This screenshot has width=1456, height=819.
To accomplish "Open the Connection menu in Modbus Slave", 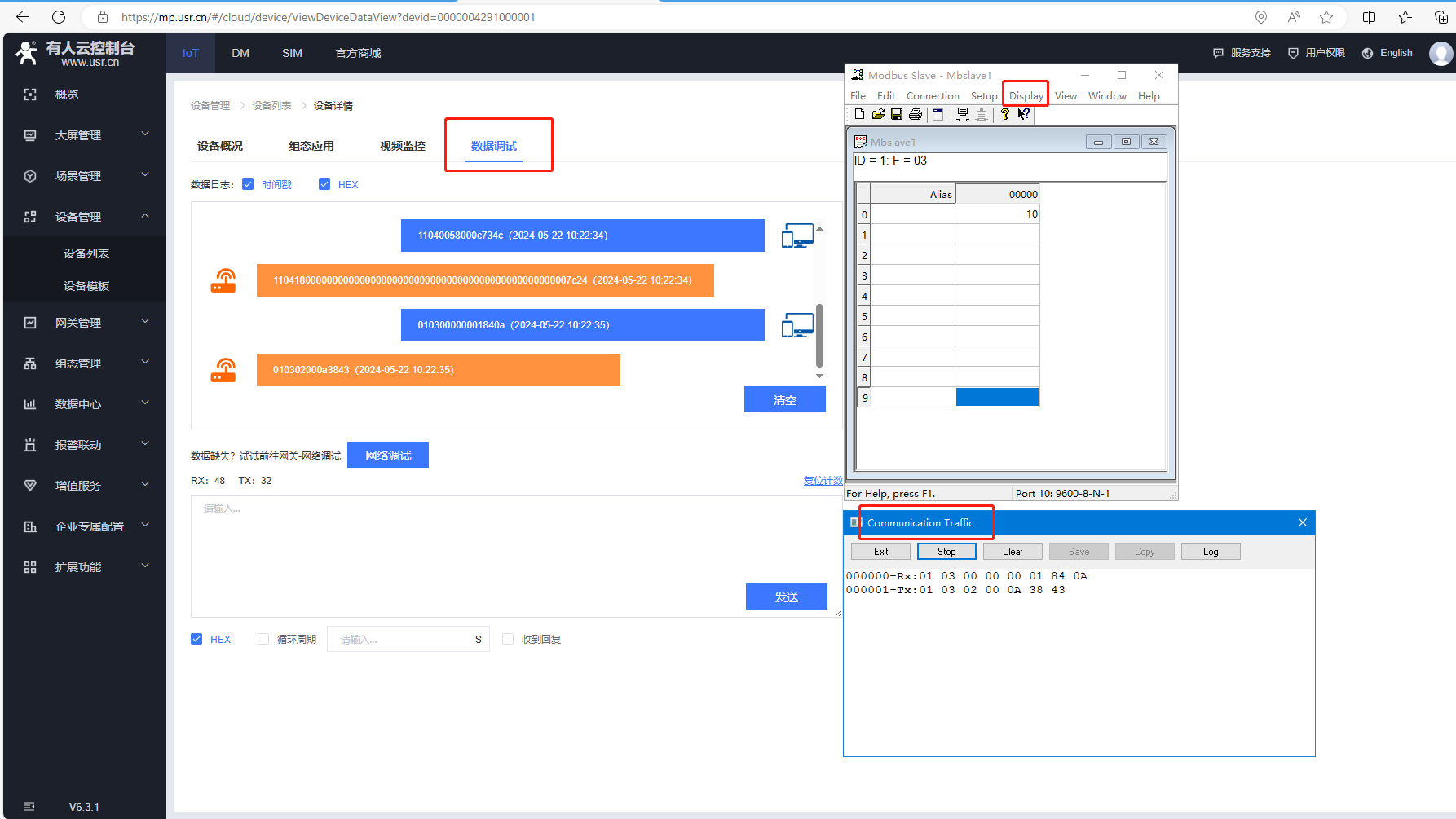I will tap(933, 96).
